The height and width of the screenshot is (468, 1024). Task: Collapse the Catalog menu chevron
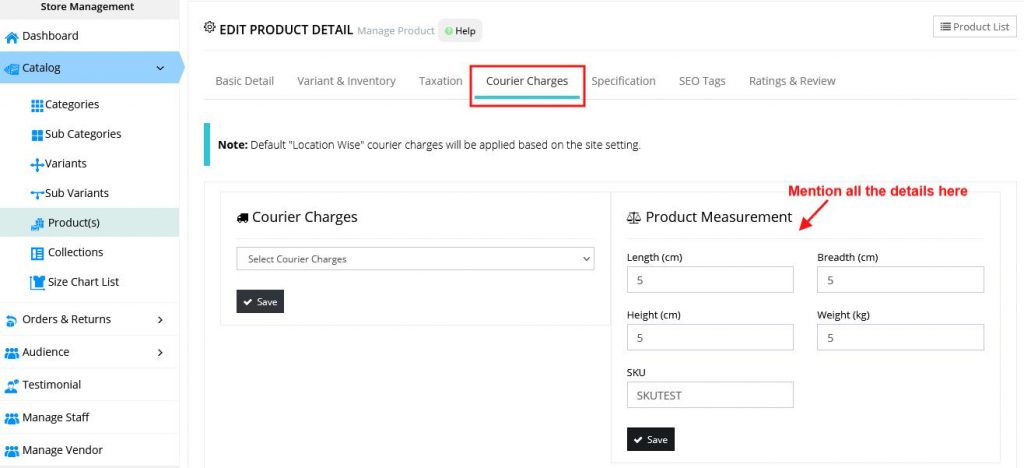[160, 68]
